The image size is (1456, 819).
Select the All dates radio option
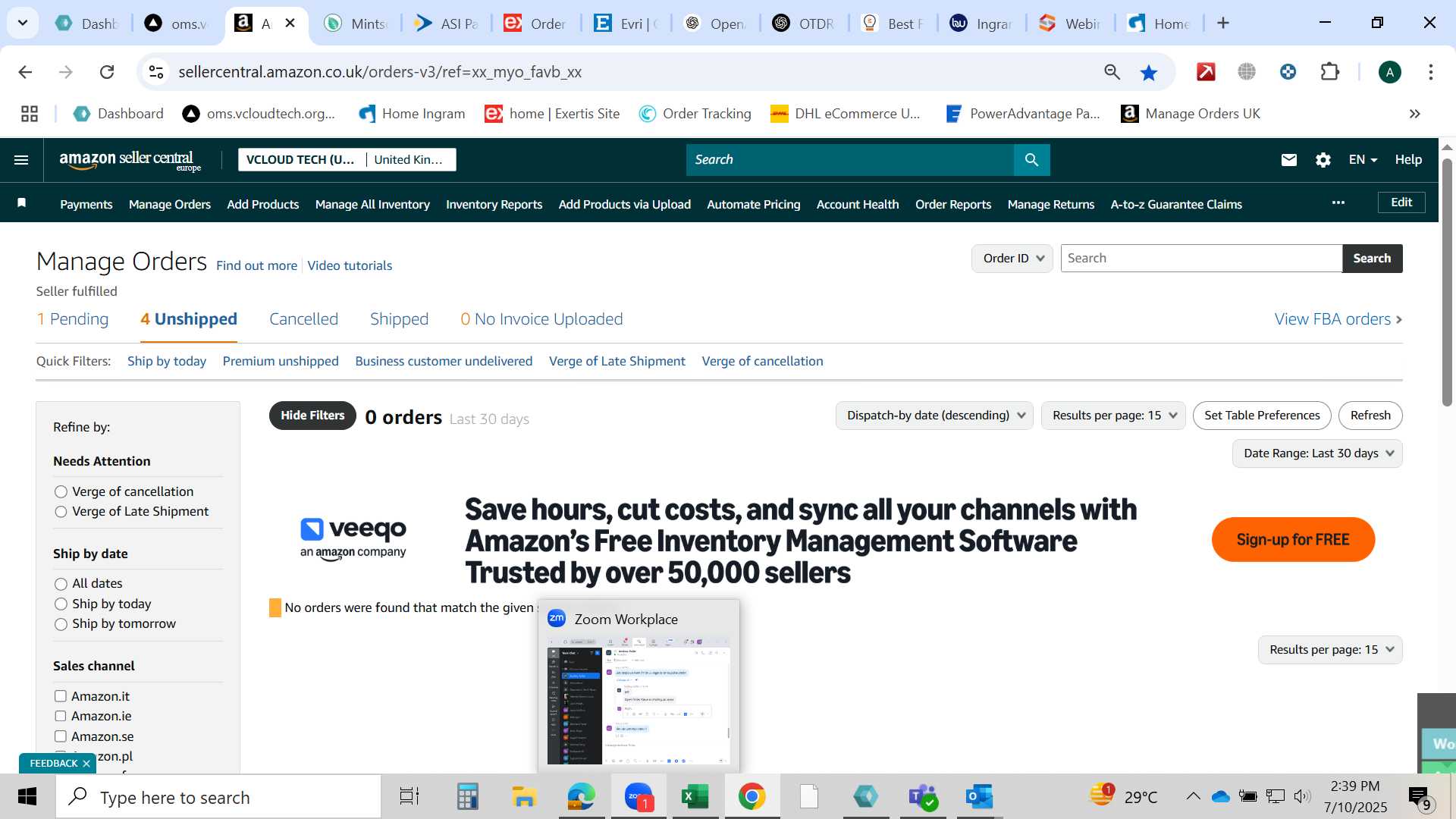[x=61, y=584]
